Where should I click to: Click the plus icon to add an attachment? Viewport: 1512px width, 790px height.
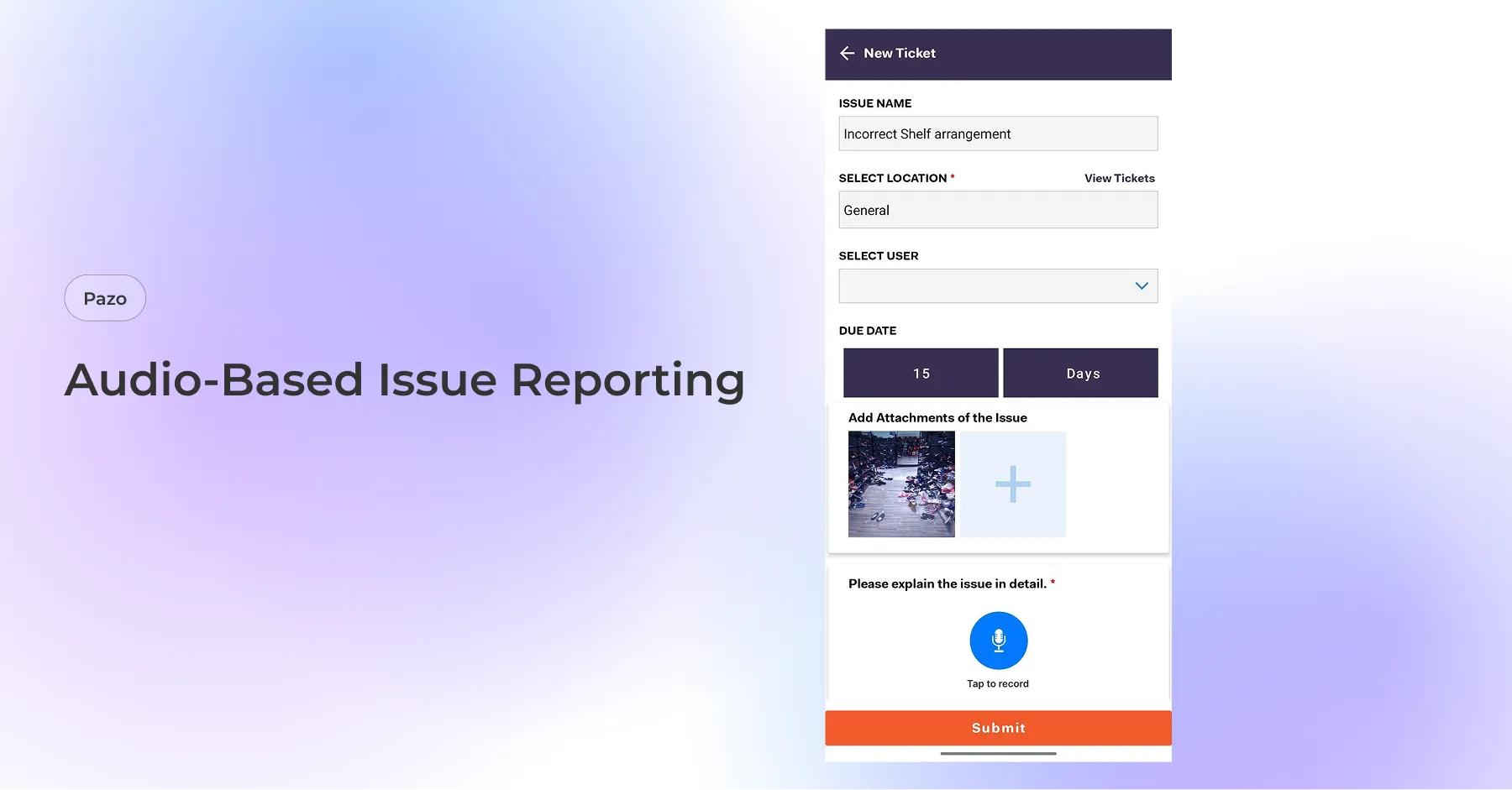pos(1012,484)
